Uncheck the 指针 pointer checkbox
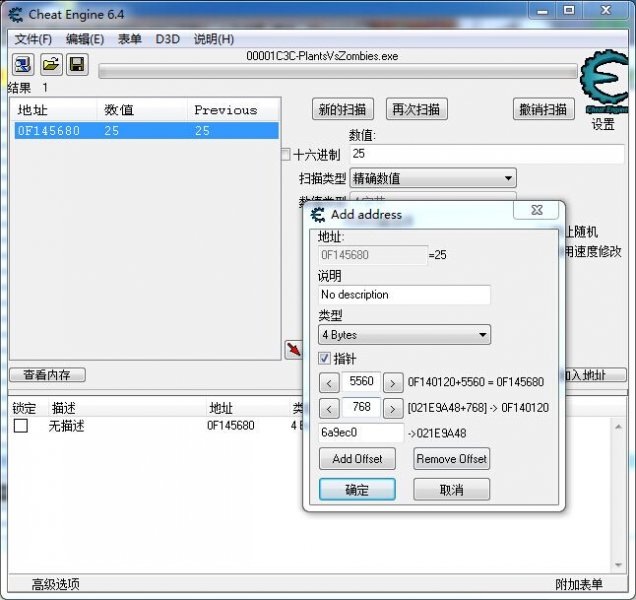 click(x=324, y=358)
